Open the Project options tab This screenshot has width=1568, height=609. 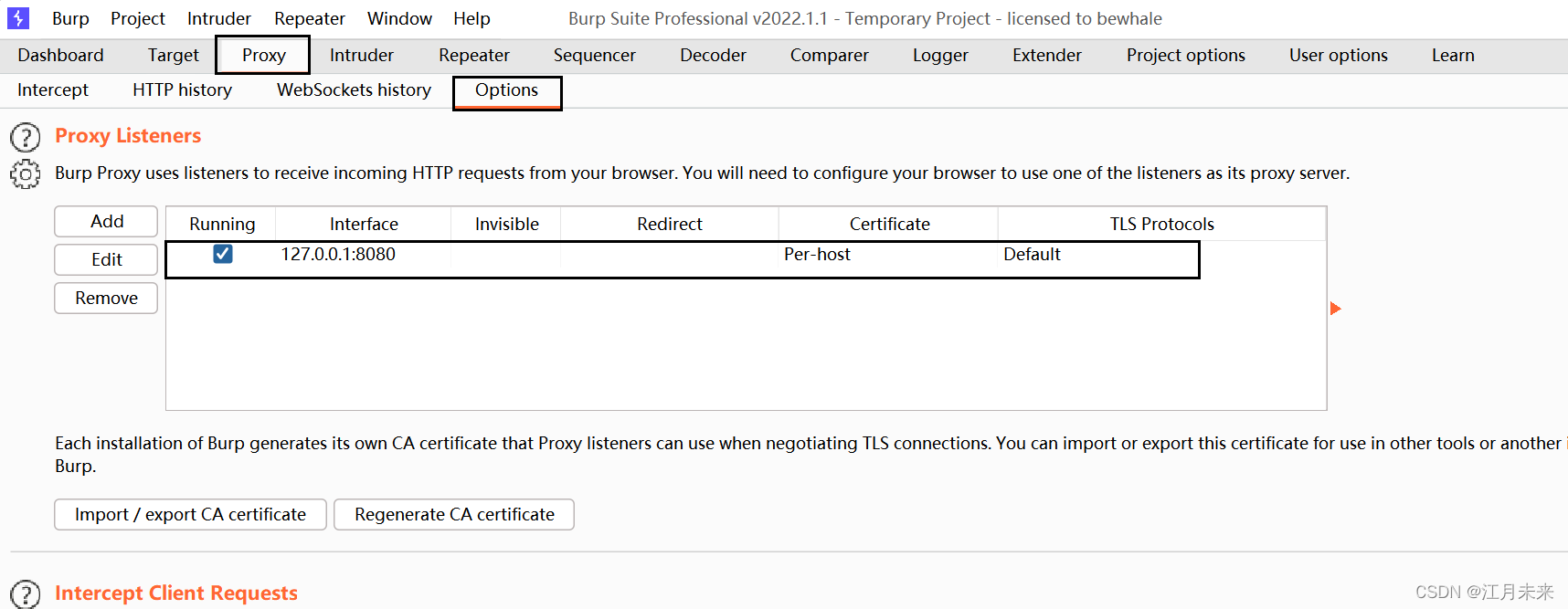(x=1186, y=55)
